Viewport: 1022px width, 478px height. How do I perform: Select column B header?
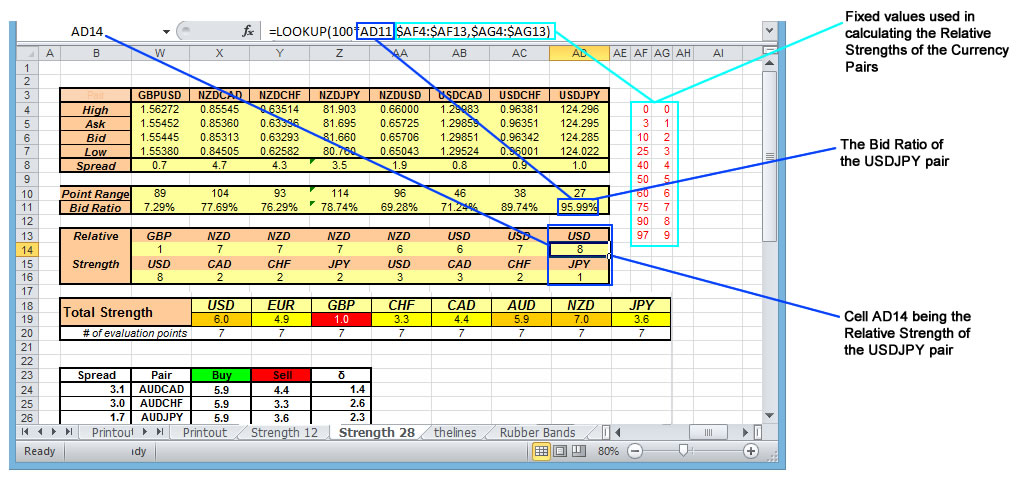[96, 53]
